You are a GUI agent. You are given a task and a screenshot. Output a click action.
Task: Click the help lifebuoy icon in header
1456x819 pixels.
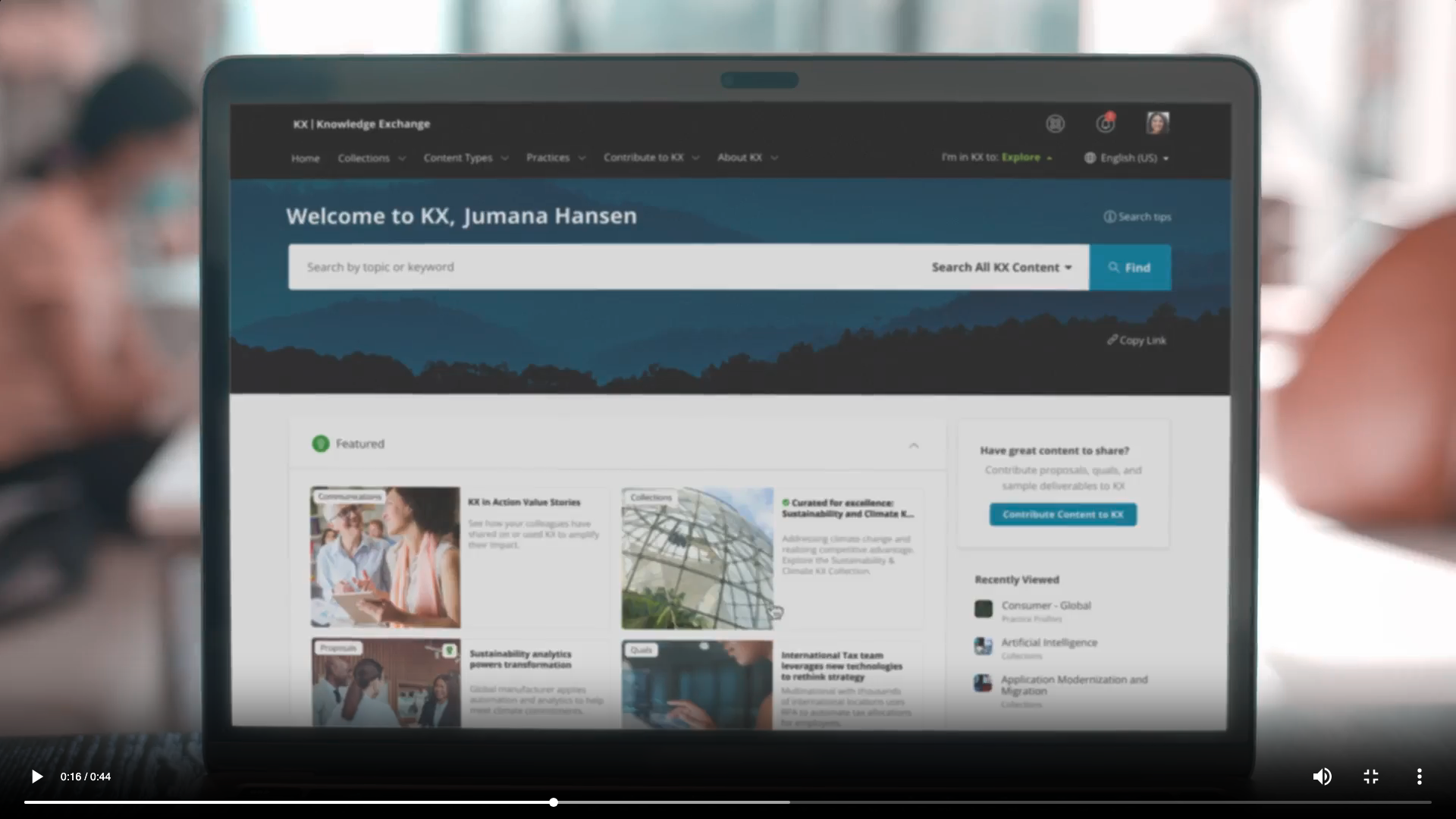point(1055,124)
